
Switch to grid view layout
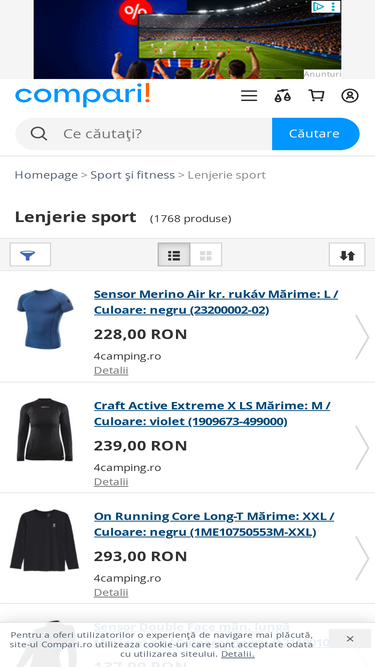[x=206, y=255]
